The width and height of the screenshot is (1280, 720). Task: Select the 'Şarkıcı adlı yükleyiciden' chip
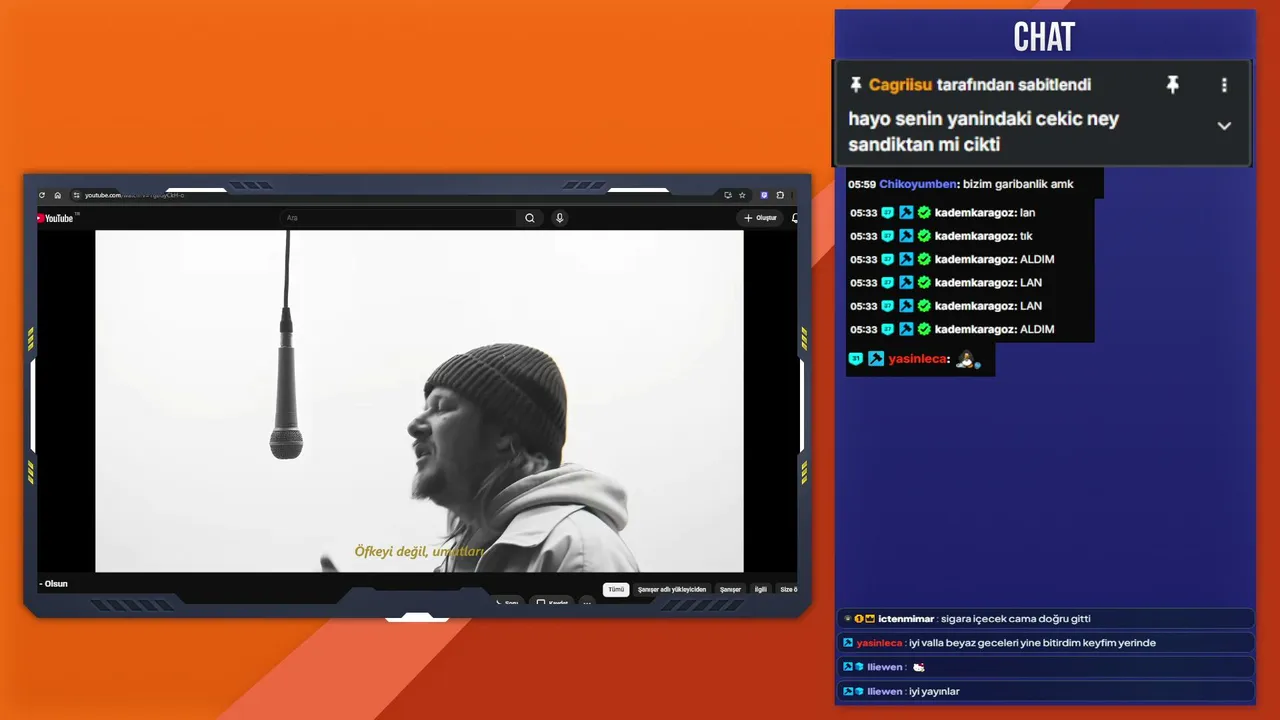coord(672,589)
